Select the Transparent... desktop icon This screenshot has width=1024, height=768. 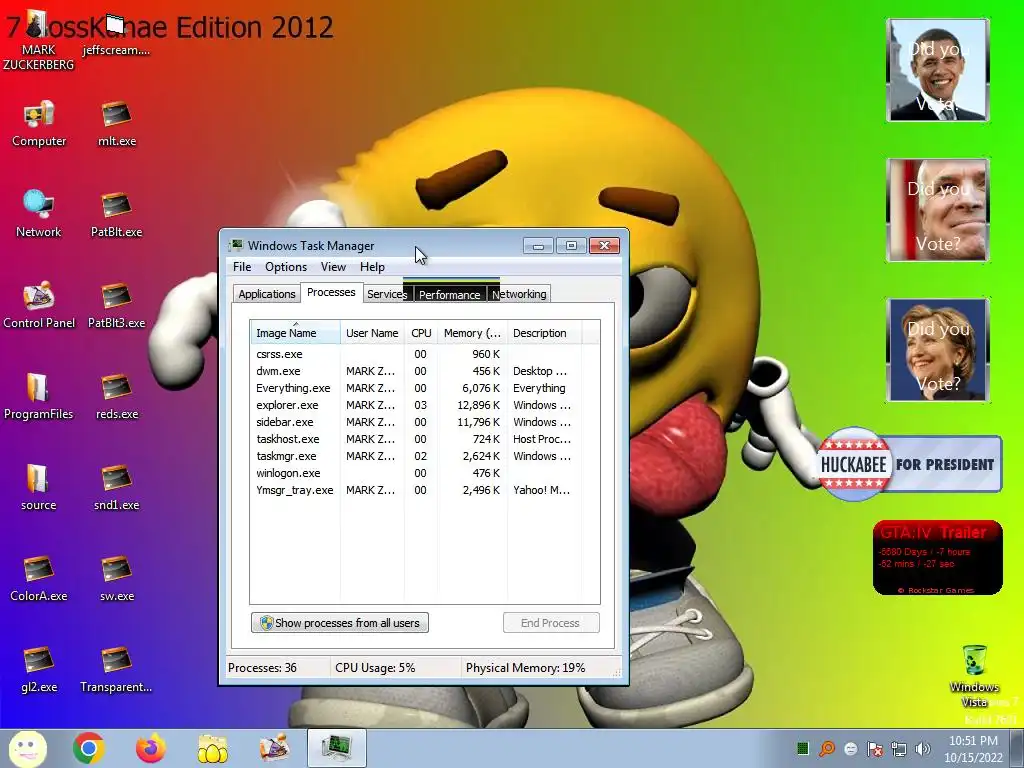116,669
